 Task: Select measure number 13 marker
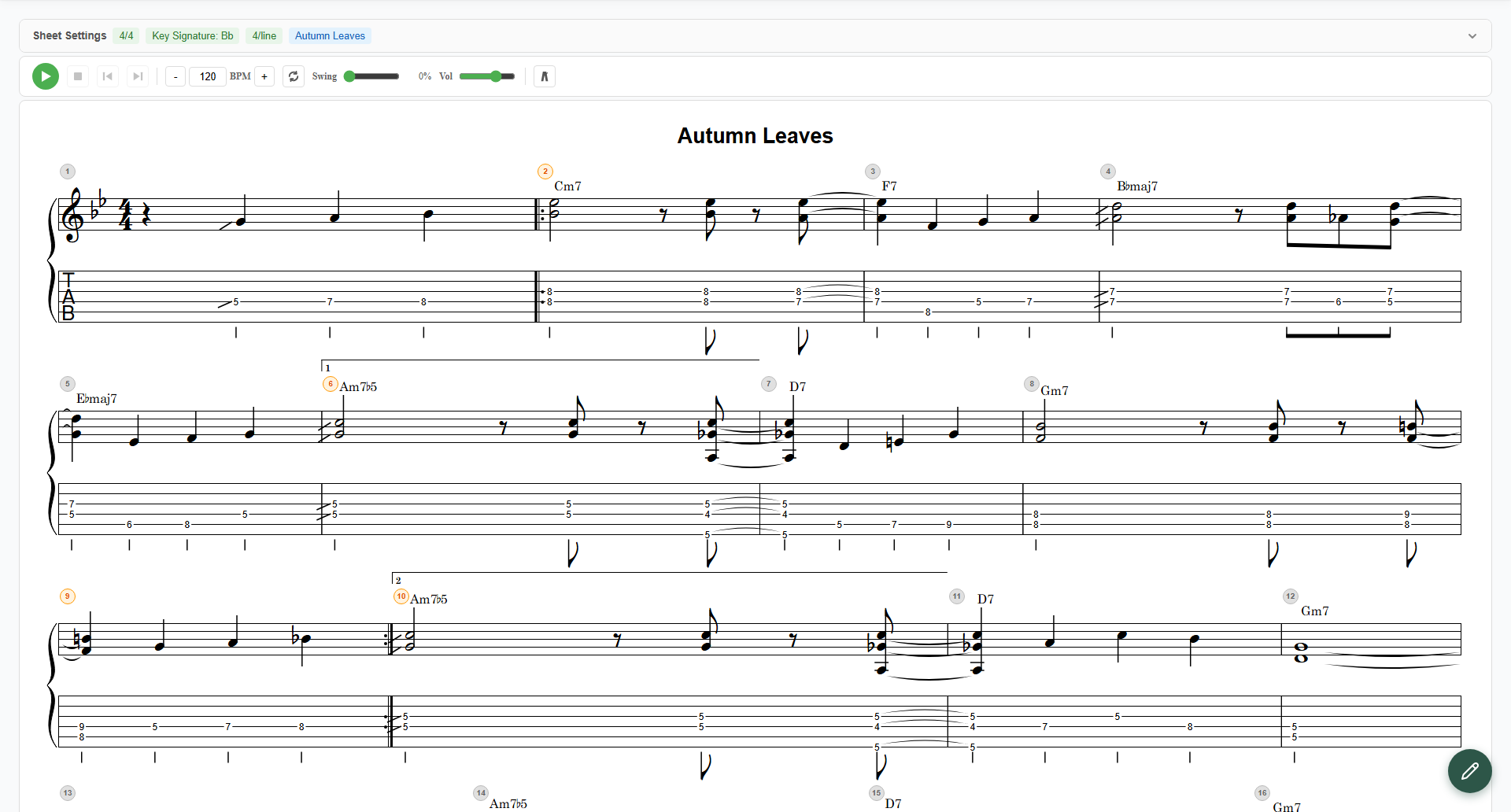click(68, 793)
